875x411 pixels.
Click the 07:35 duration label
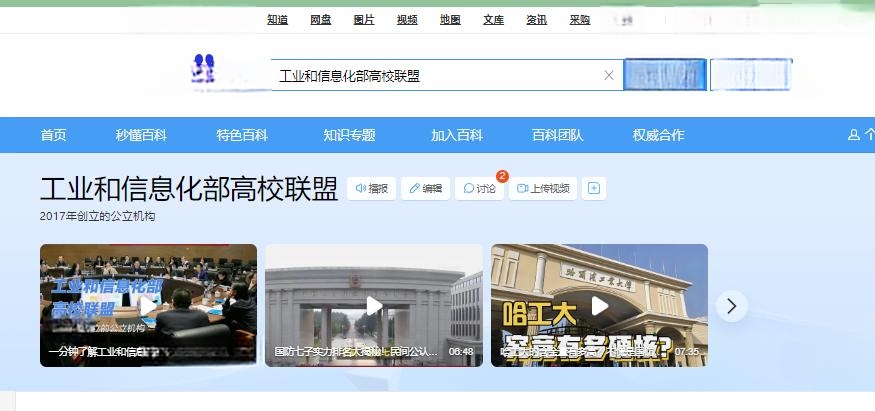[687, 352]
